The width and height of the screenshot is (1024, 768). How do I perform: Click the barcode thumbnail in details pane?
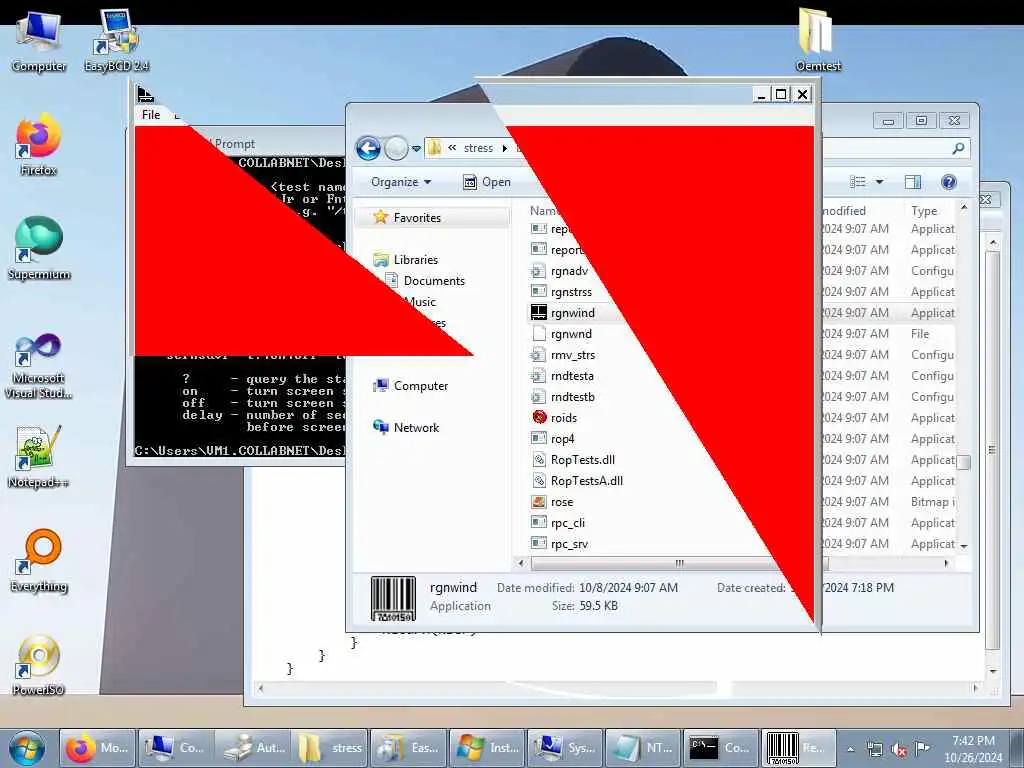393,599
